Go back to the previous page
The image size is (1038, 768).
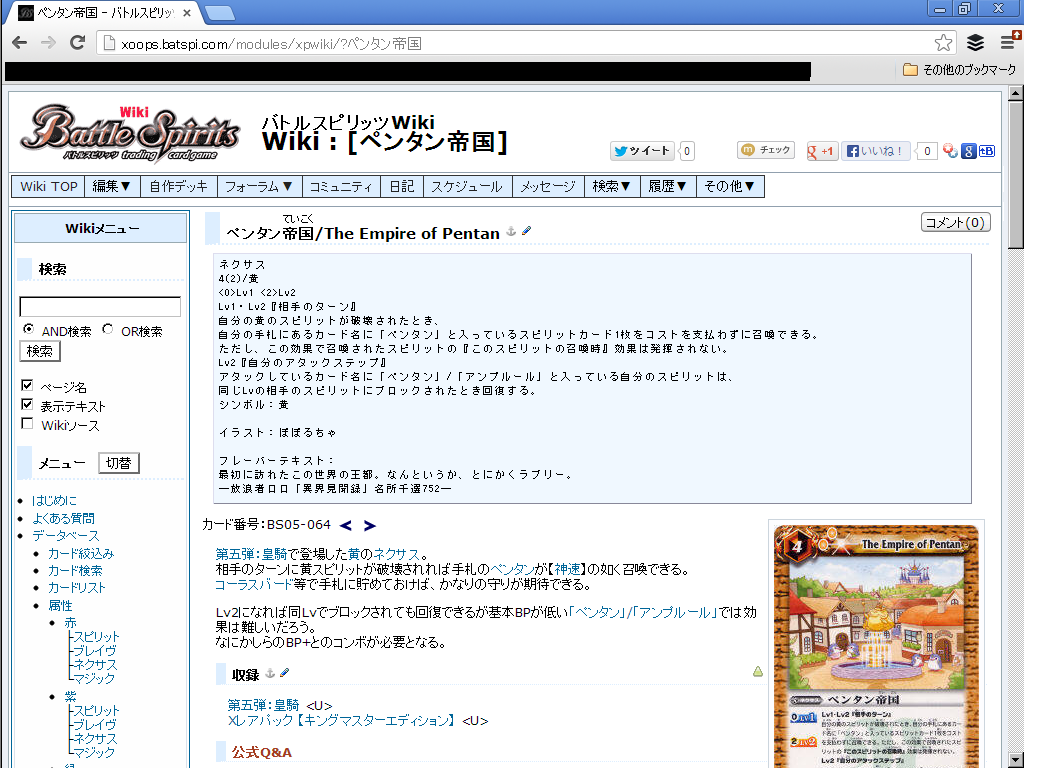click(20, 43)
